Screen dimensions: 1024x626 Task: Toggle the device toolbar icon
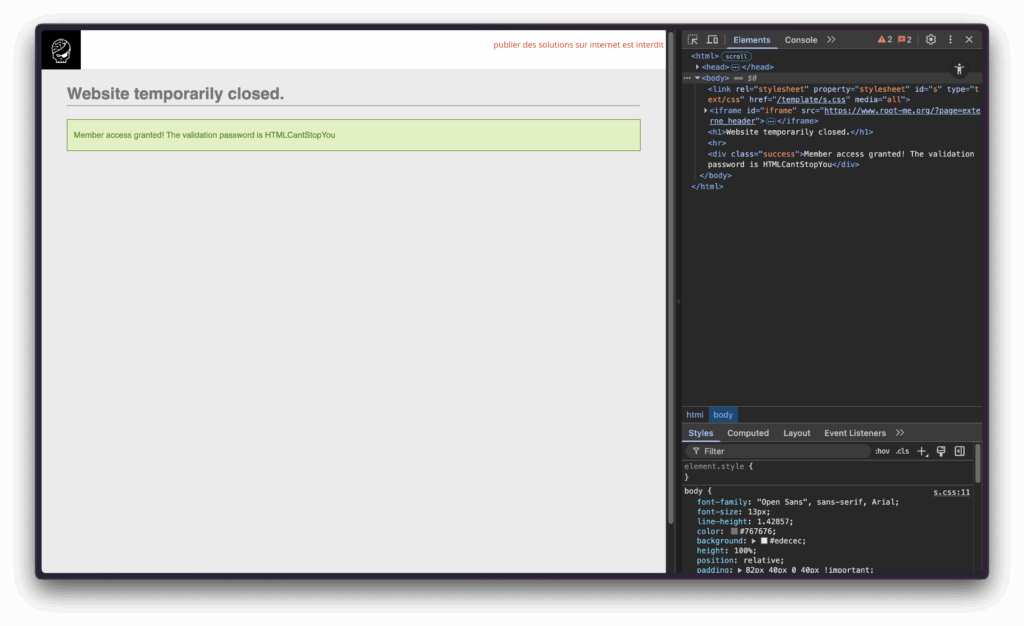click(712, 40)
